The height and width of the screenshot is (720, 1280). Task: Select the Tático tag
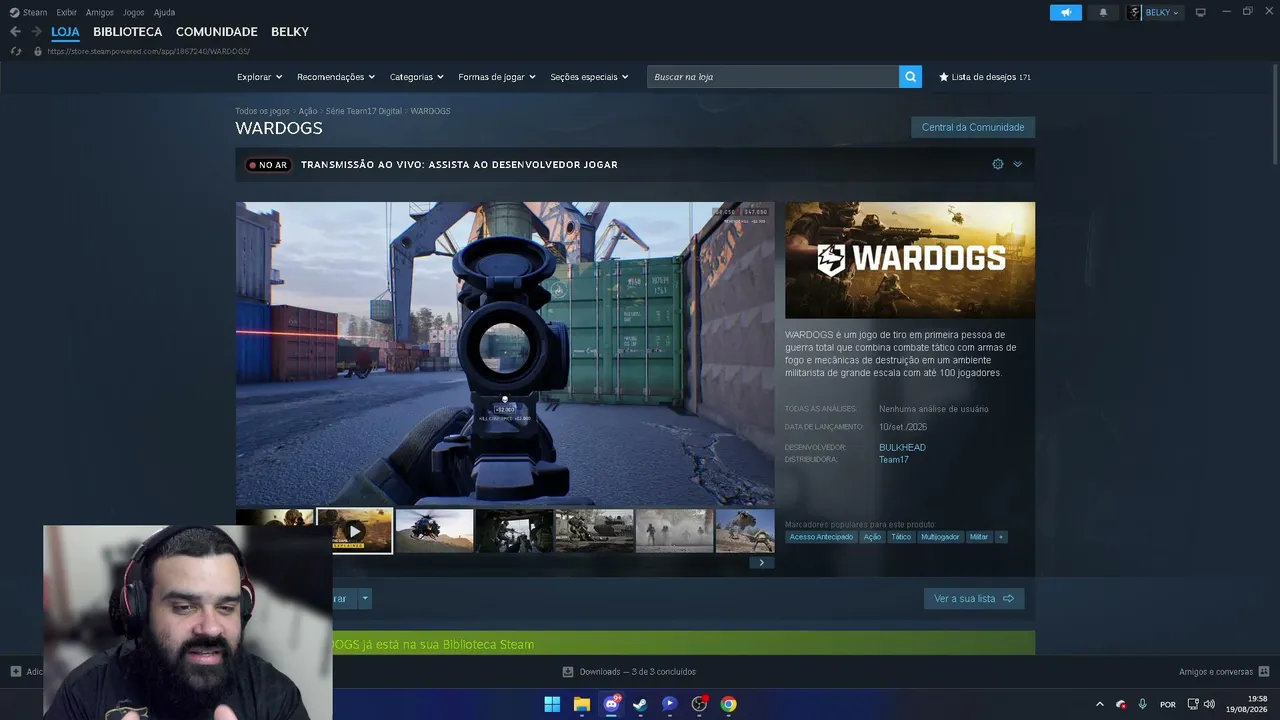pos(901,537)
